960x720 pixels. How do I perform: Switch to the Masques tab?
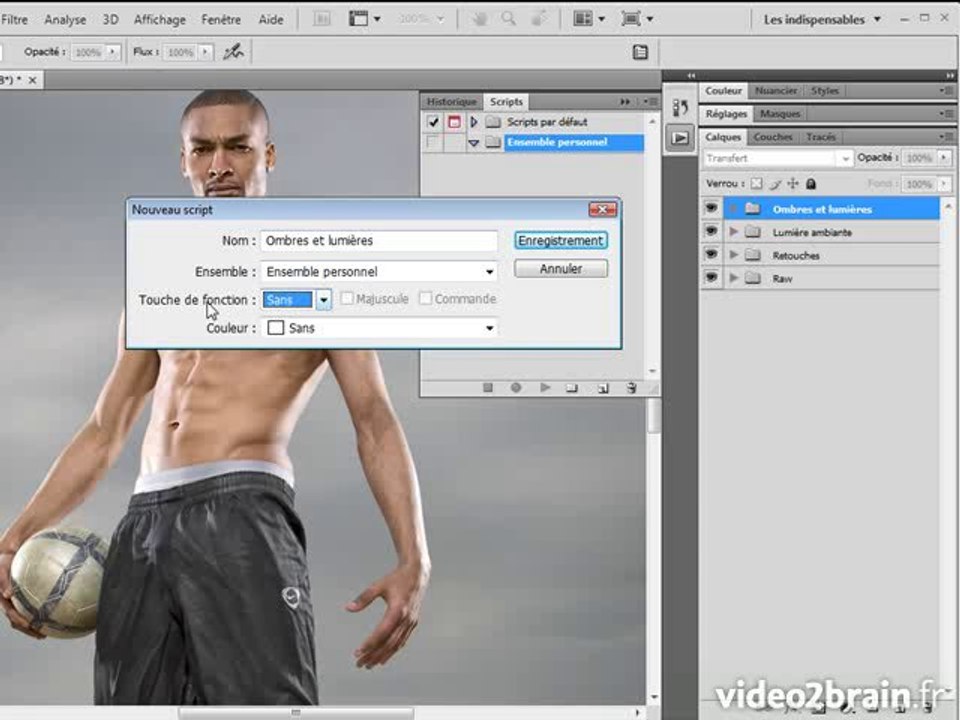780,114
